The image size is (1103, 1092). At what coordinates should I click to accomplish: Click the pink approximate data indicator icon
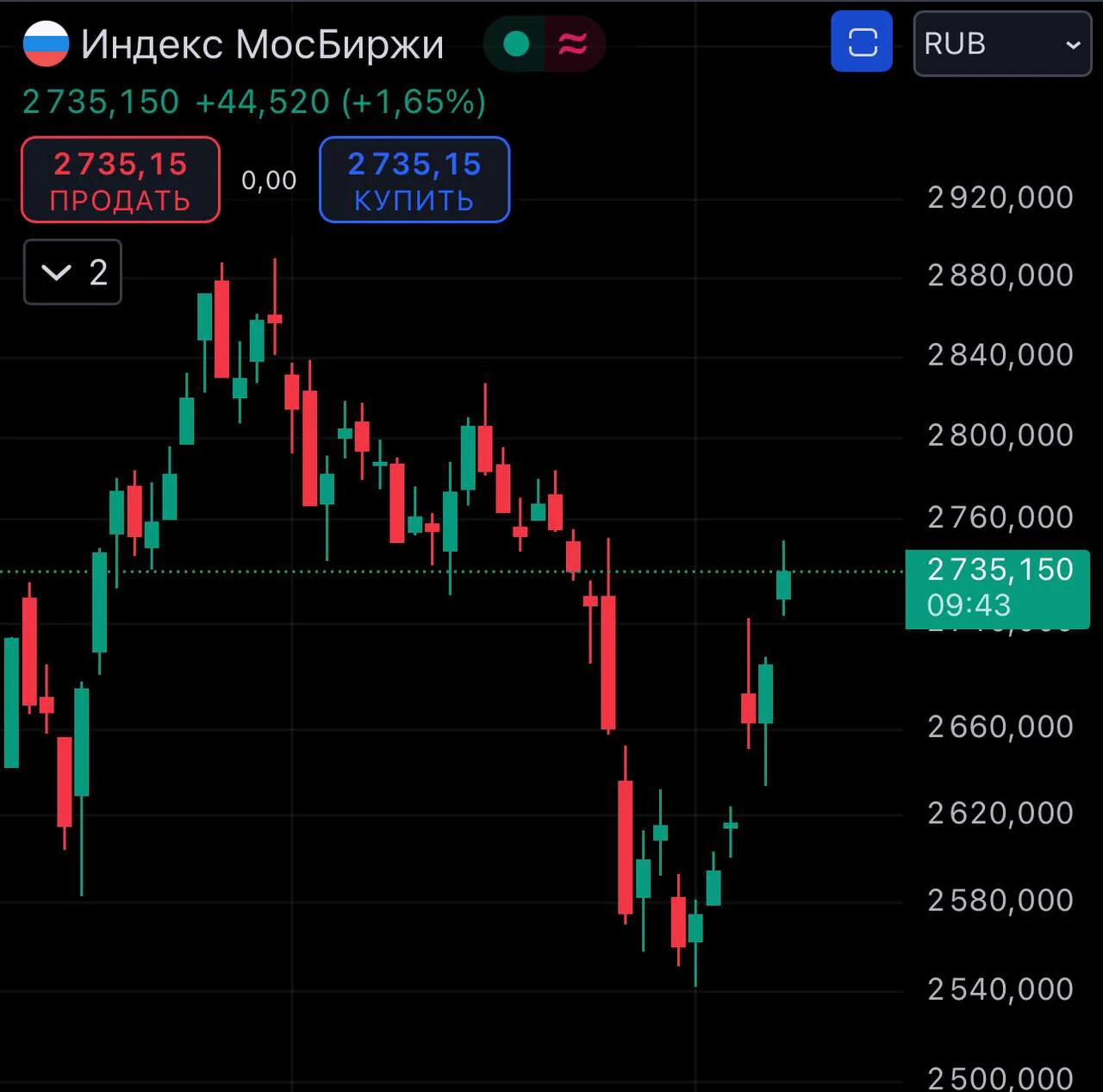tap(573, 44)
